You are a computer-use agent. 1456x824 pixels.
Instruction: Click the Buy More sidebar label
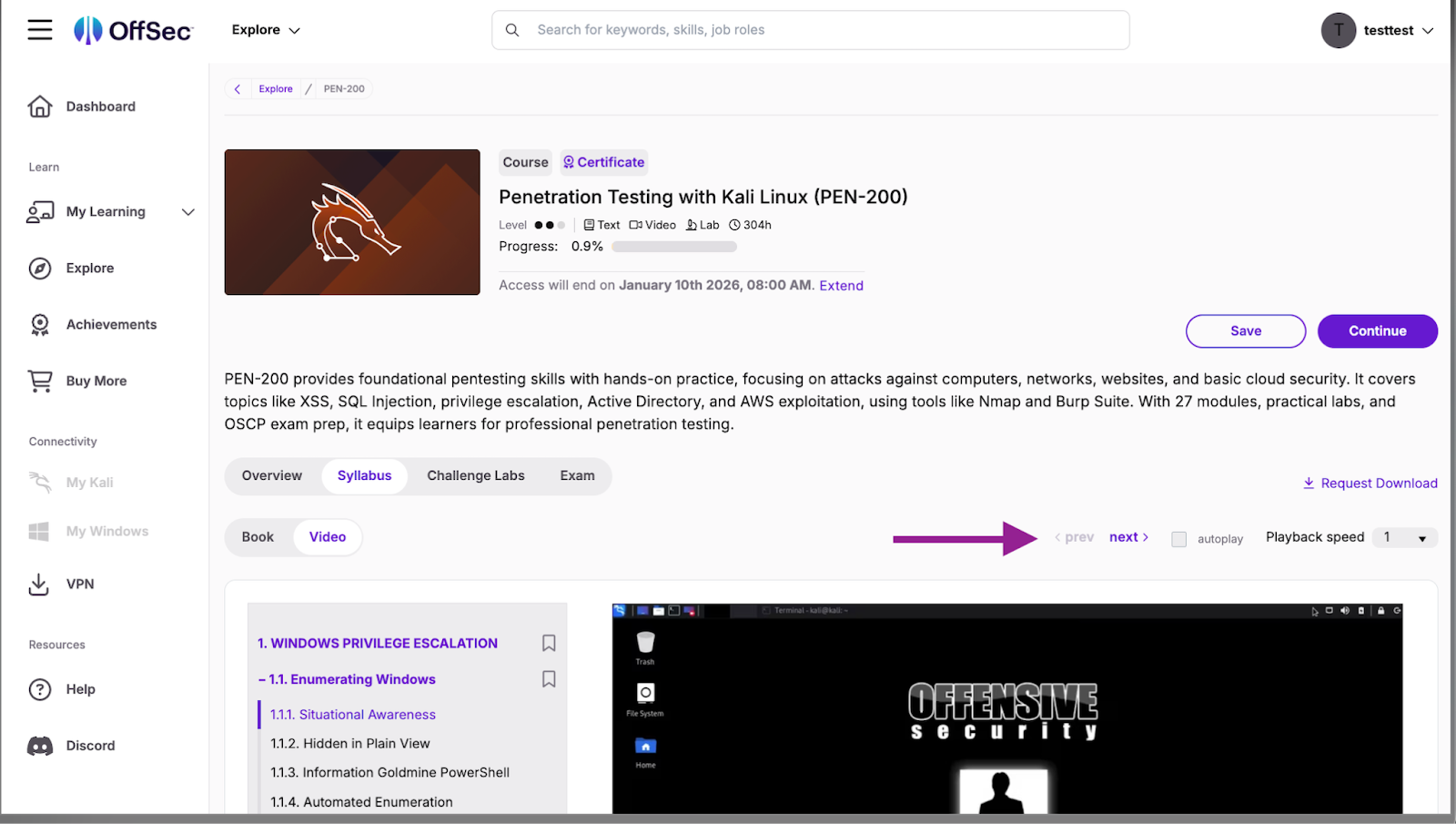96,381
